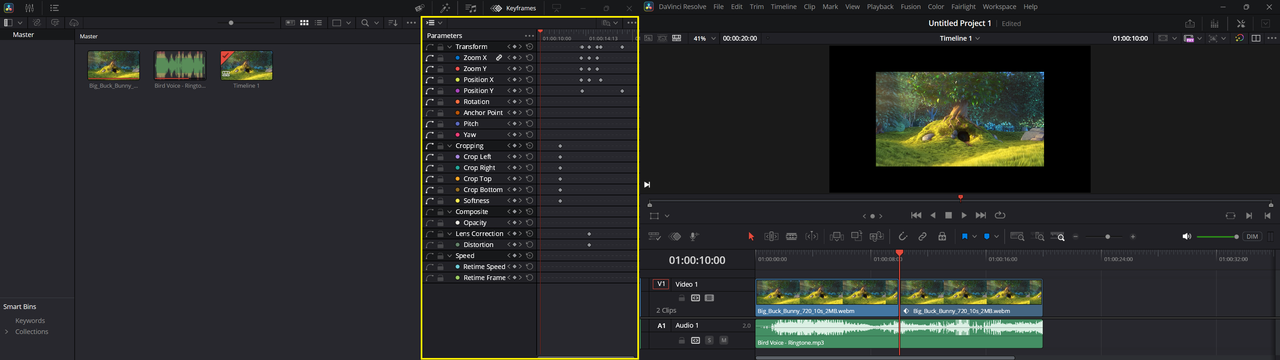Screen dimensions: 1280x360
Task: Collapse the Composite parameter group
Action: 450,212
